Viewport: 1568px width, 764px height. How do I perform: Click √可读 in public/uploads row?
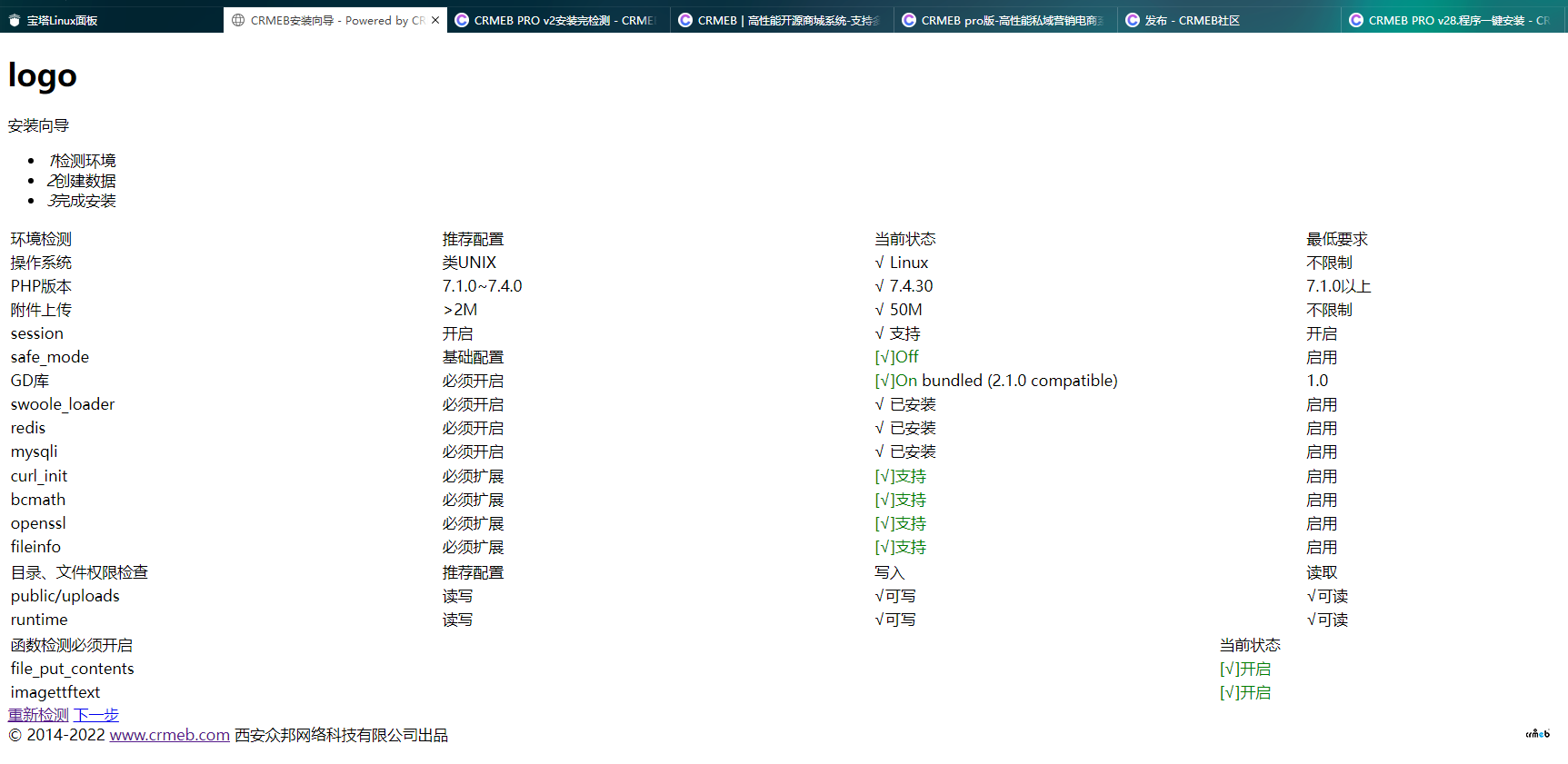(x=1327, y=596)
